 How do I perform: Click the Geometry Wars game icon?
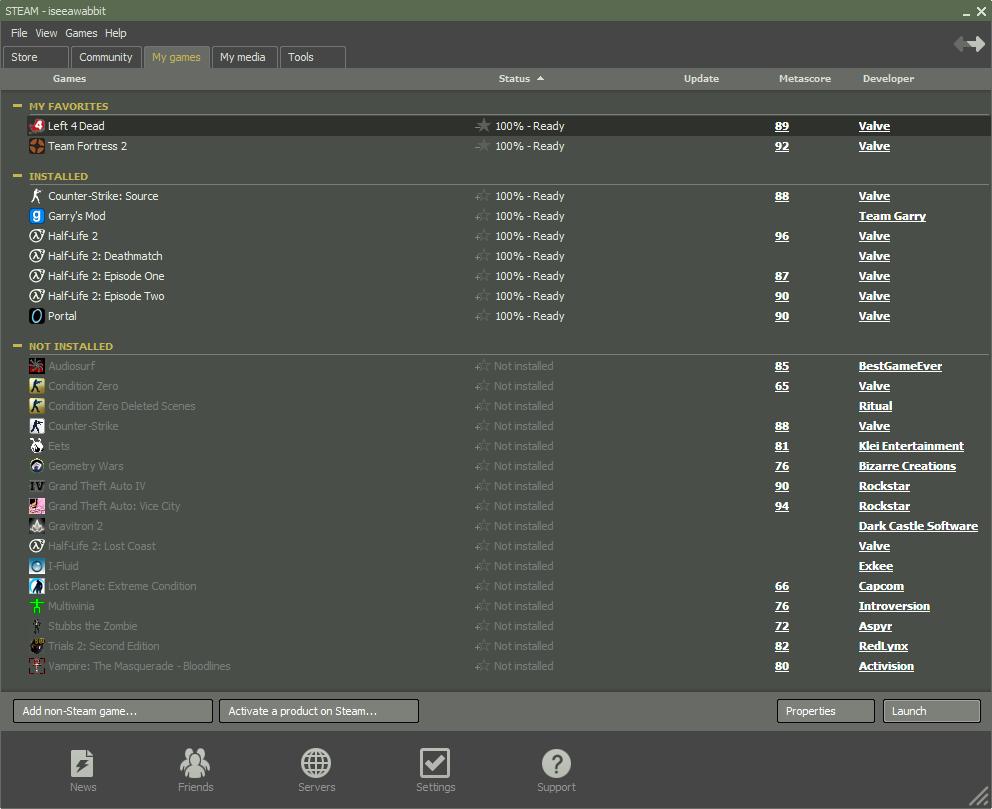(x=37, y=466)
